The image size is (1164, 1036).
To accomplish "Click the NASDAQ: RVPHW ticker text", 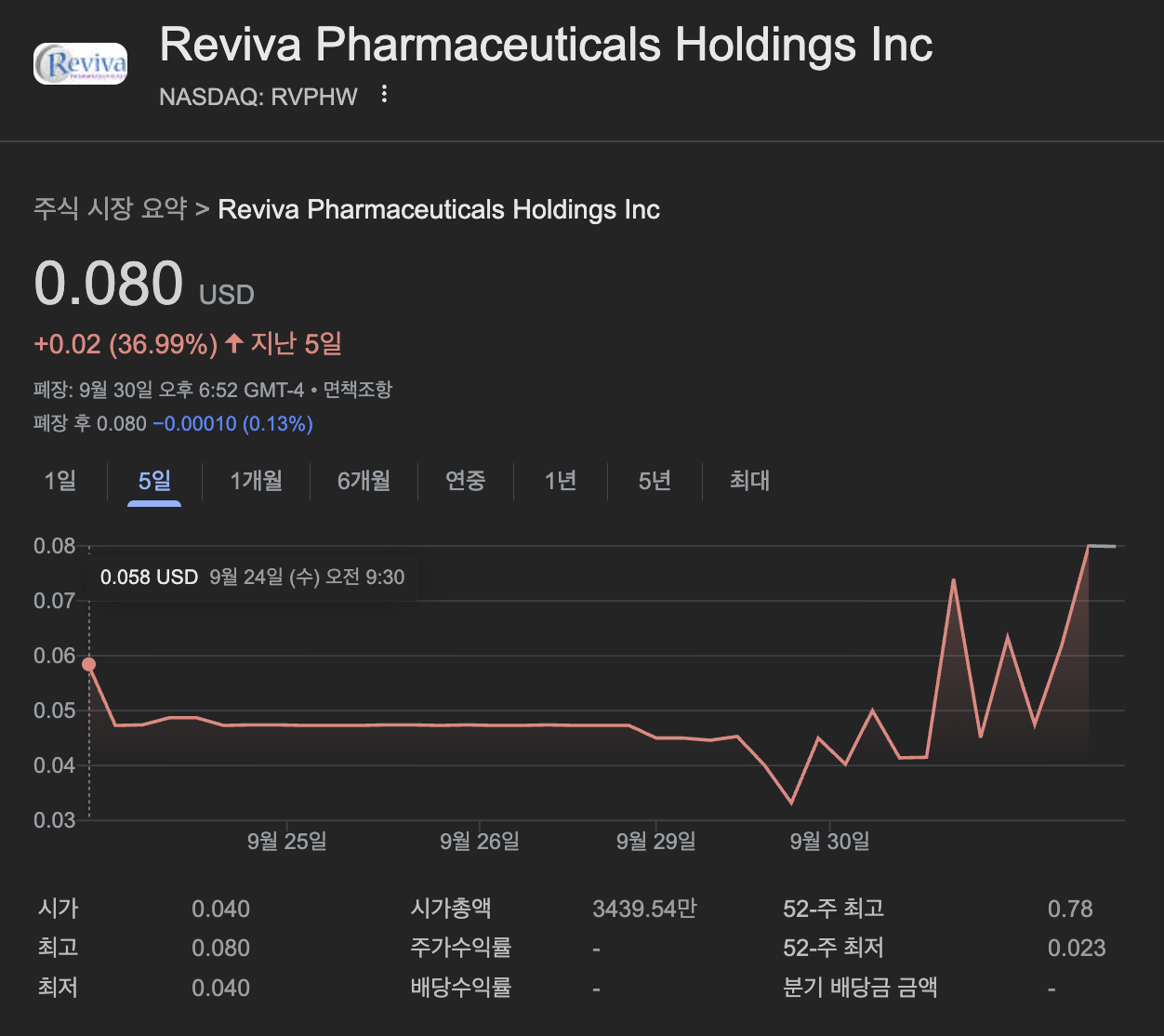I will coord(258,97).
